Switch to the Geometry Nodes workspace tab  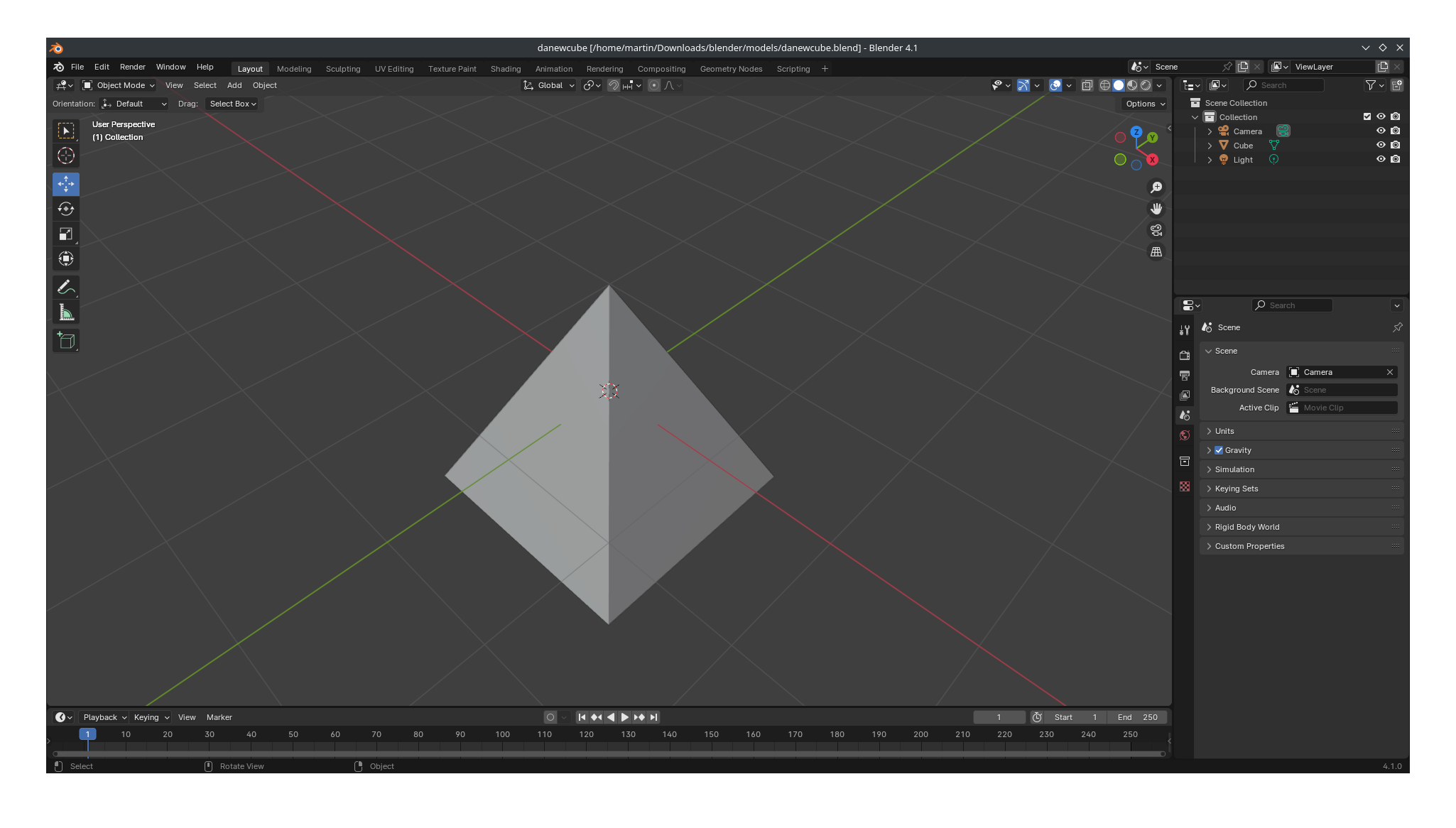point(731,69)
